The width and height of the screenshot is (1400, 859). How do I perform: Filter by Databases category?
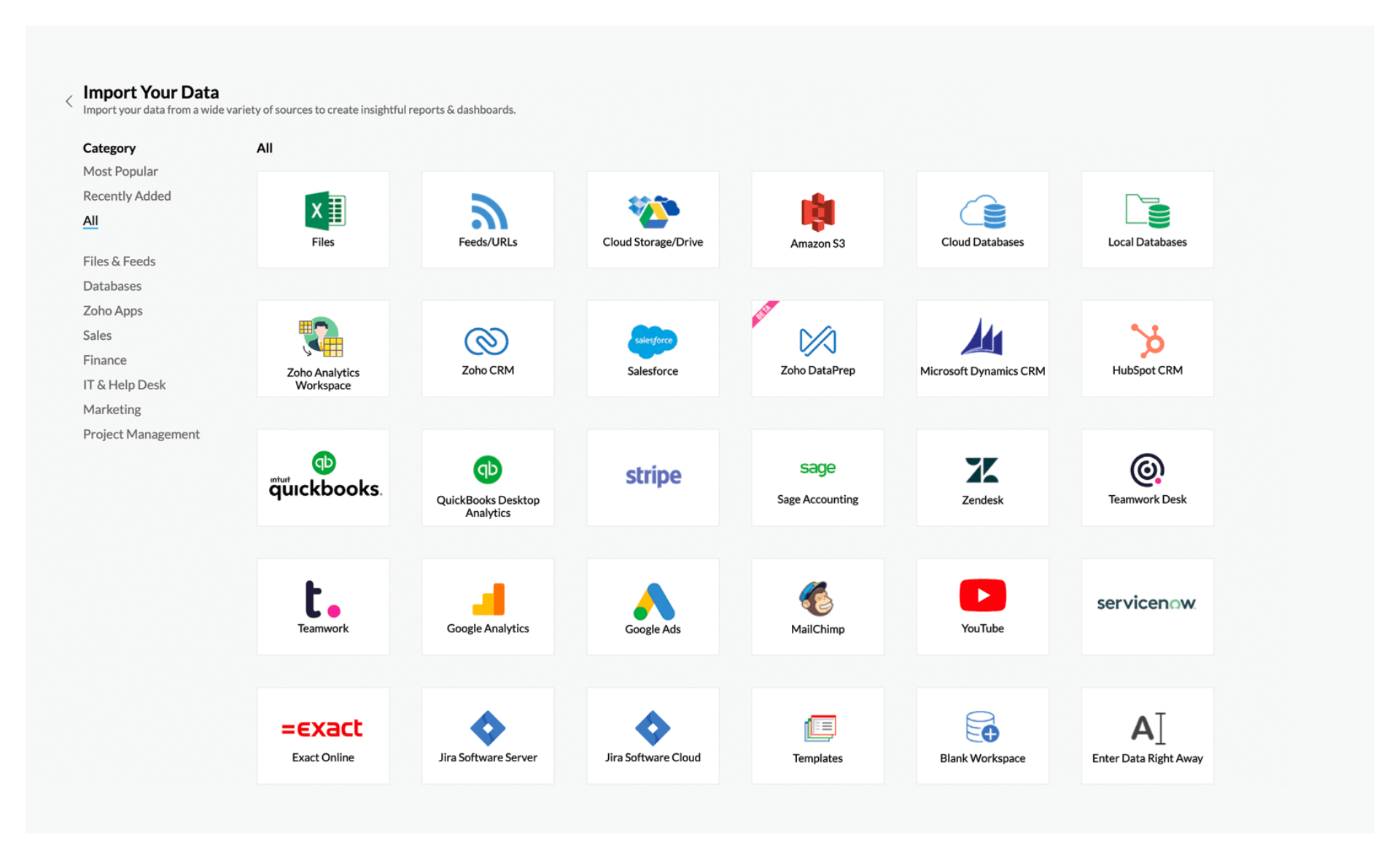112,286
